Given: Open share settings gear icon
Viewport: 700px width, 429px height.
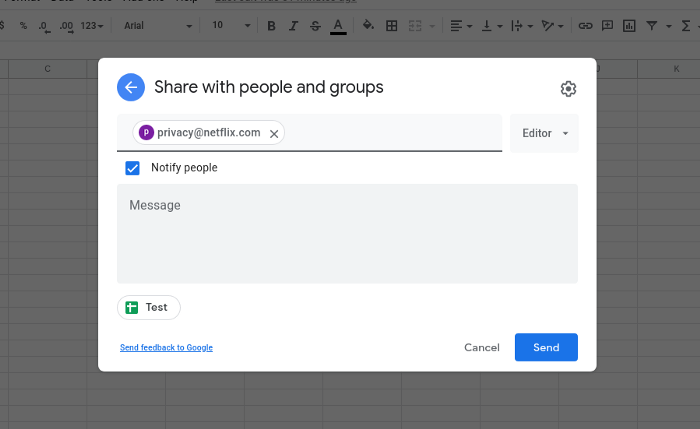Looking at the screenshot, I should point(568,89).
